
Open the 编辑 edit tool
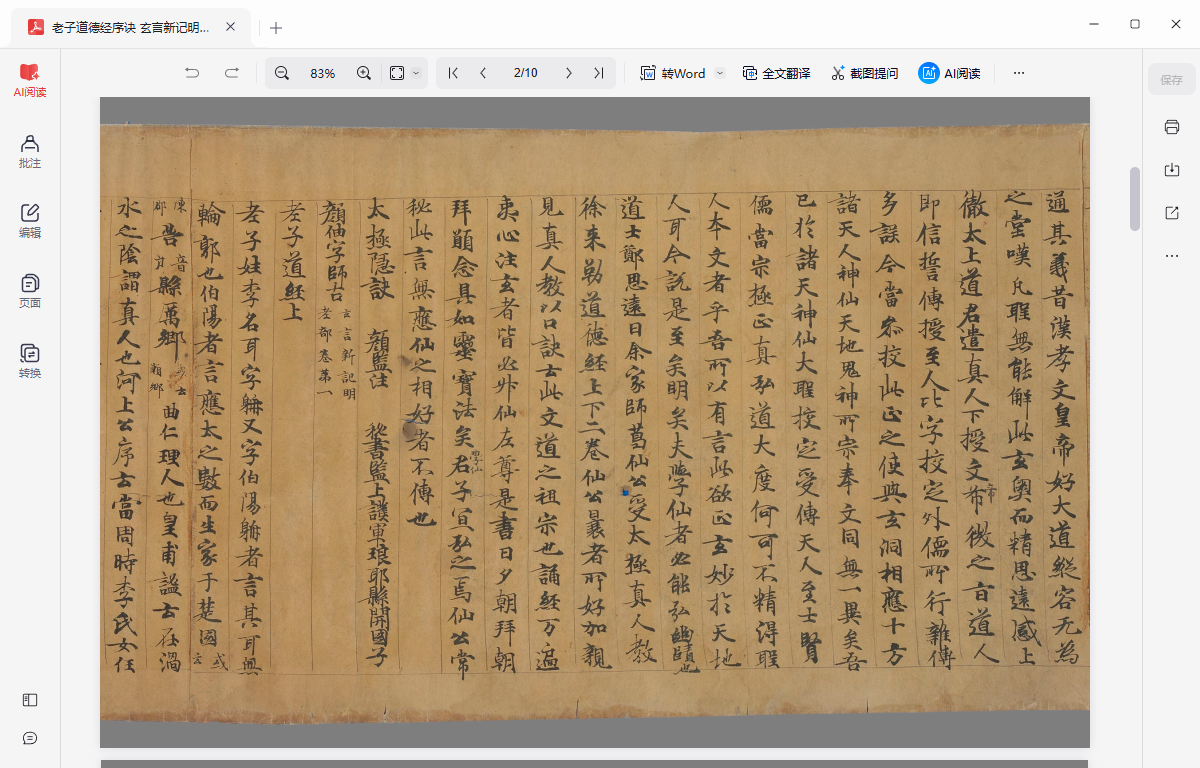pos(30,222)
